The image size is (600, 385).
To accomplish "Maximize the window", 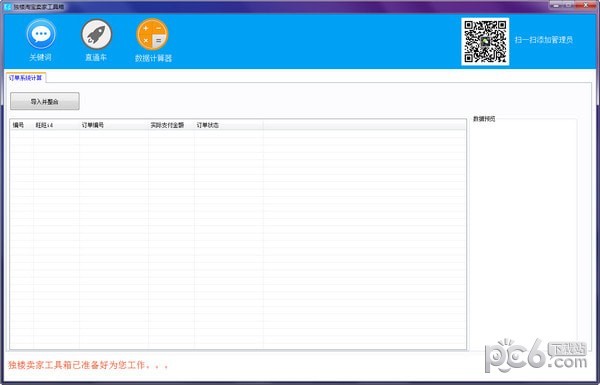I will (x=569, y=5).
